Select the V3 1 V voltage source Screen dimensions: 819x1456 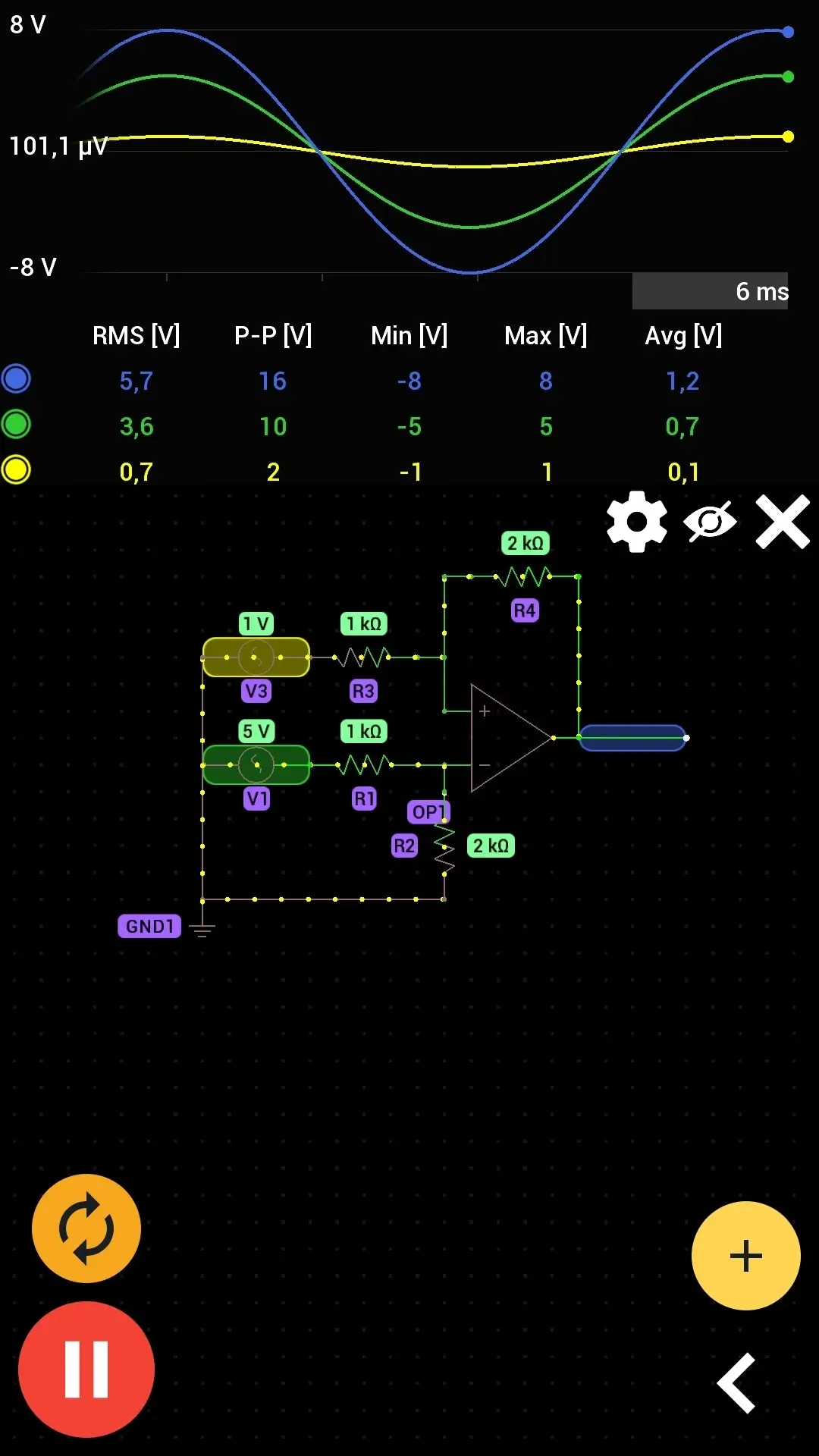256,657
